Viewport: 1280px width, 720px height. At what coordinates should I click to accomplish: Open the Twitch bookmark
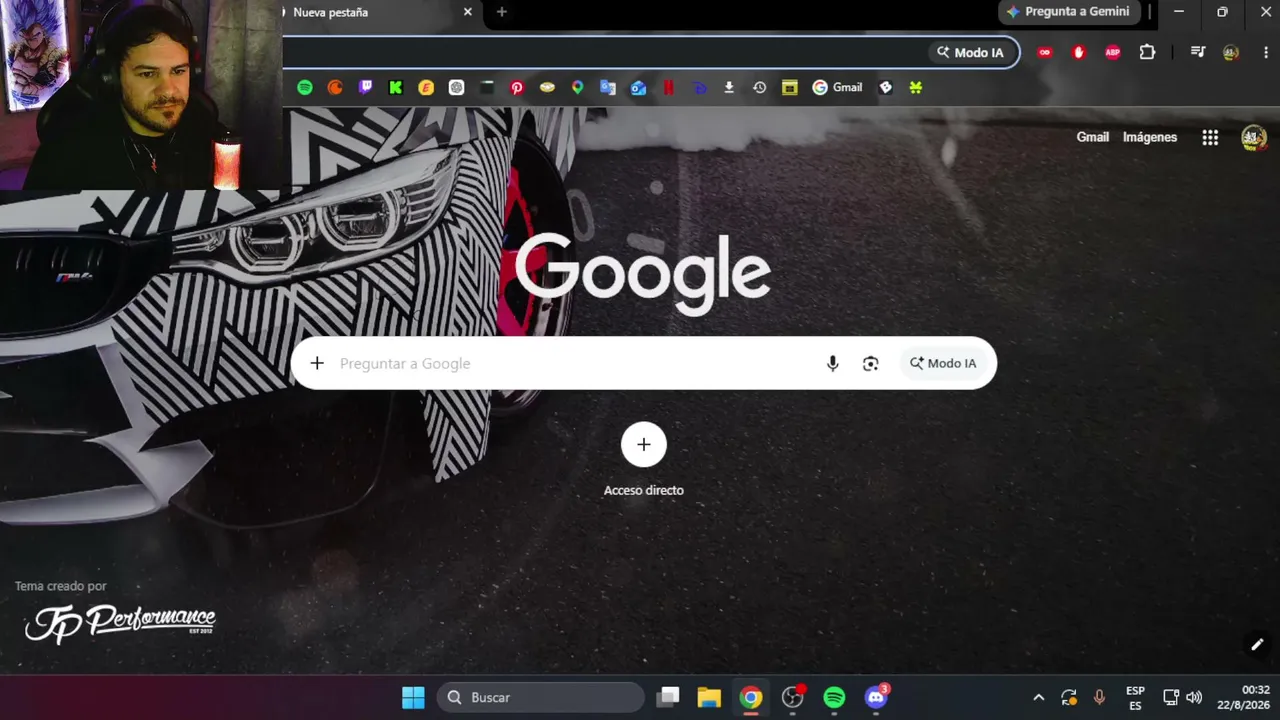click(365, 88)
